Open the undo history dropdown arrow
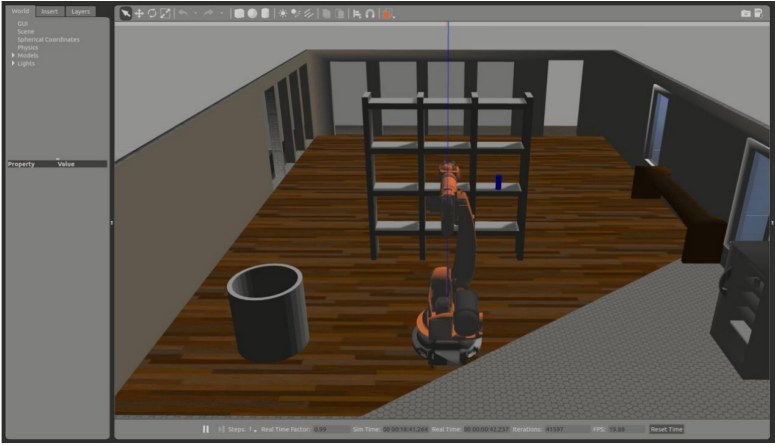Image resolution: width=775 pixels, height=445 pixels. (195, 13)
